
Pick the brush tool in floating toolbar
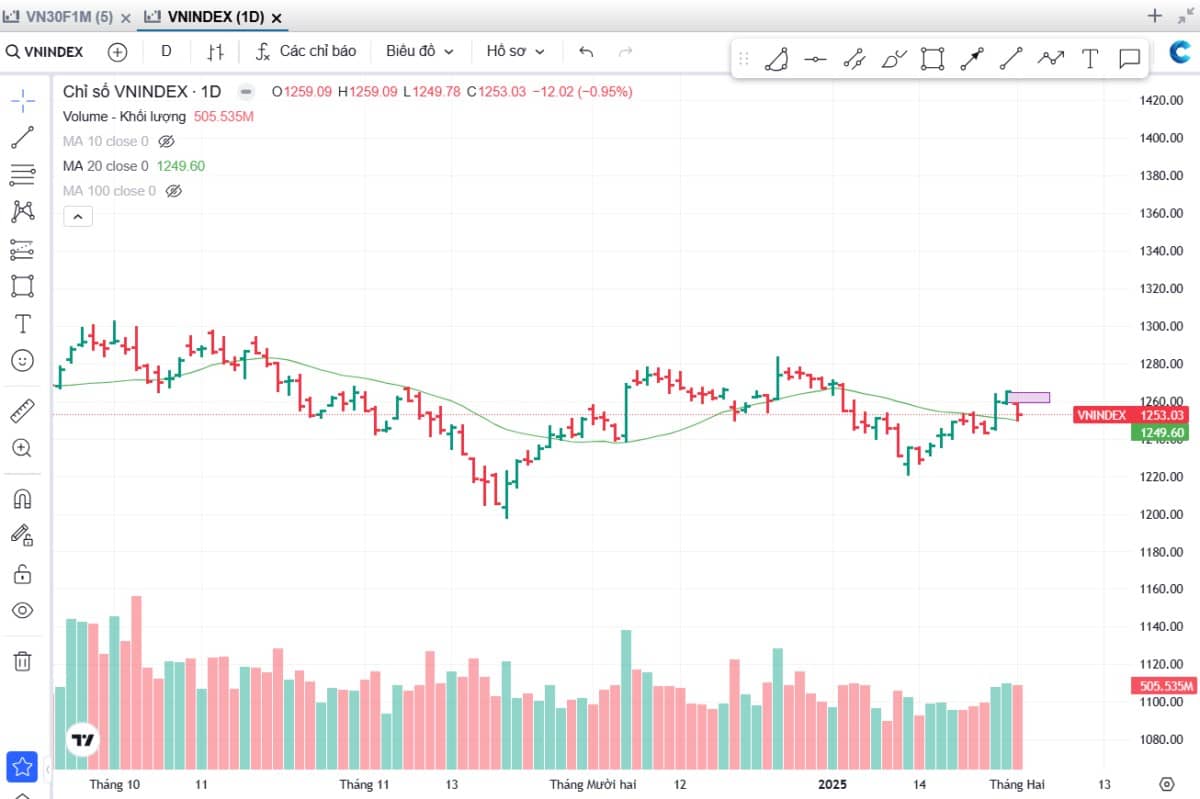[x=894, y=59]
